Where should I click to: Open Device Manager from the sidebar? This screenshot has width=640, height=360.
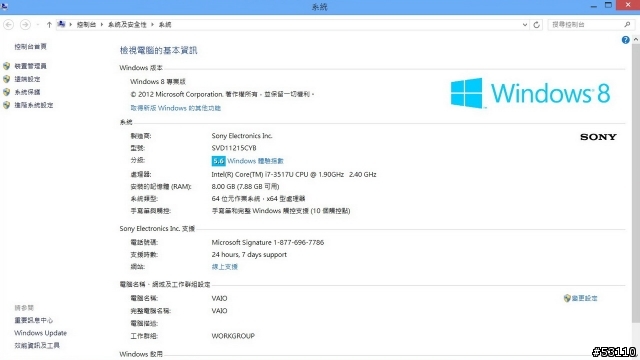coord(30,66)
